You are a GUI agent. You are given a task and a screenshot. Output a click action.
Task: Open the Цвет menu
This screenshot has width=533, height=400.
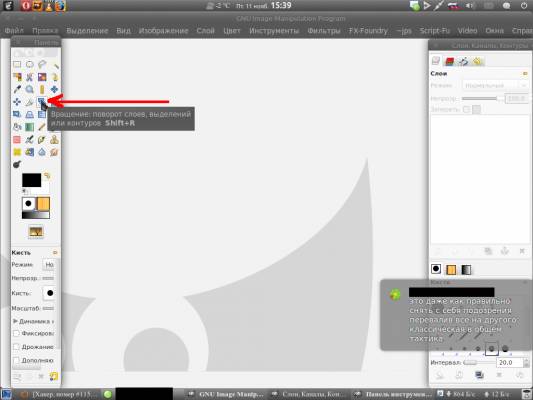coord(232,31)
